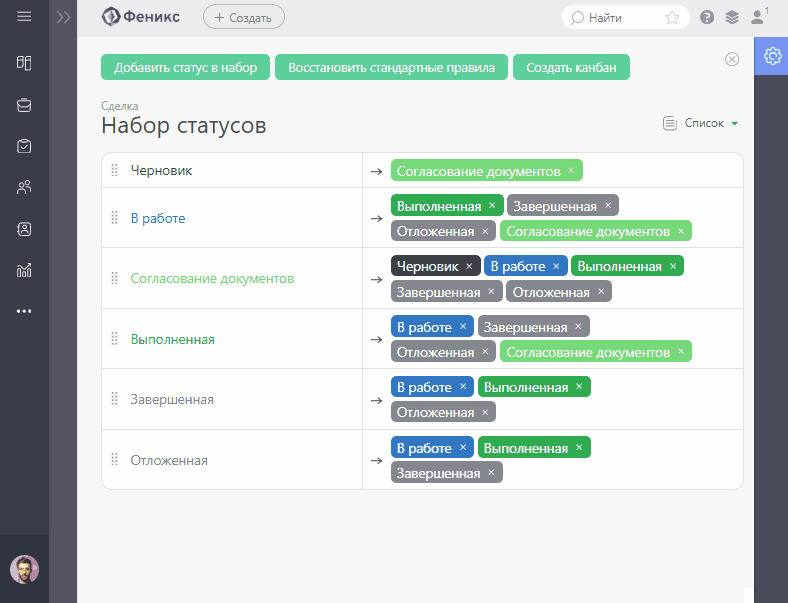Remove В работе from Завершенная row

pos(463,386)
